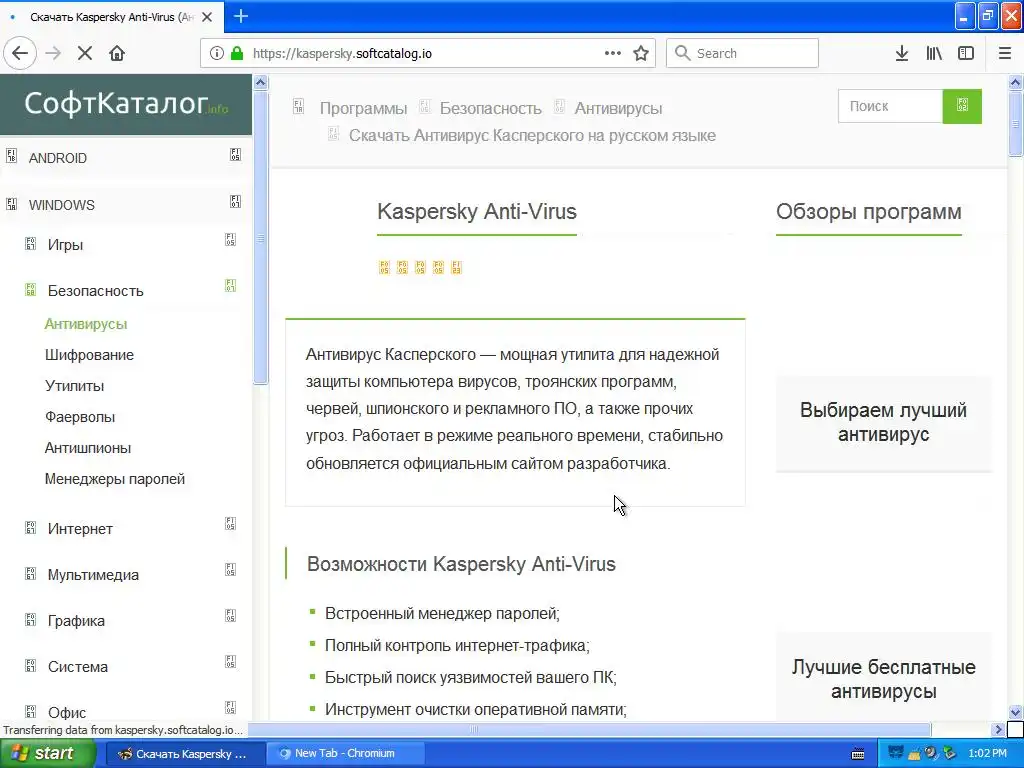Viewport: 1024px width, 768px height.
Task: Click the WINDOWS platform icon in sidebar
Action: click(11, 203)
